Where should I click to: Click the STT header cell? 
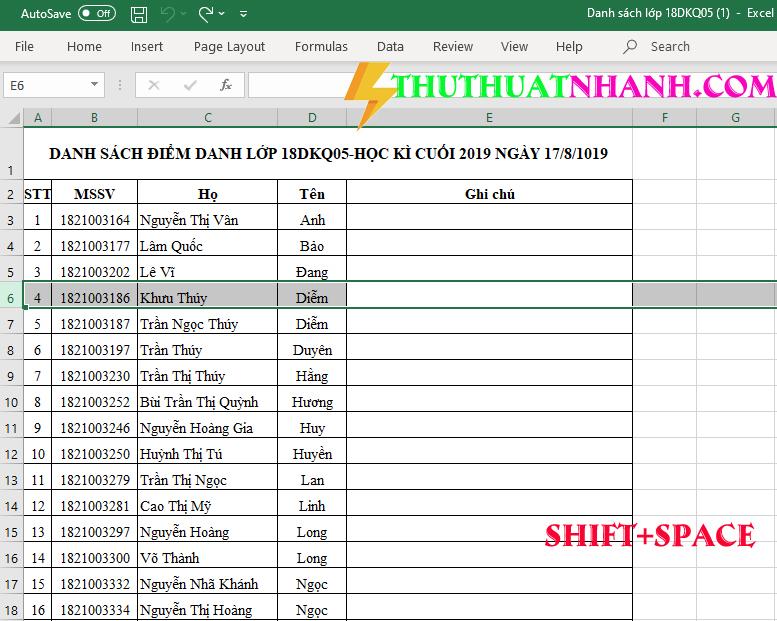(38, 194)
